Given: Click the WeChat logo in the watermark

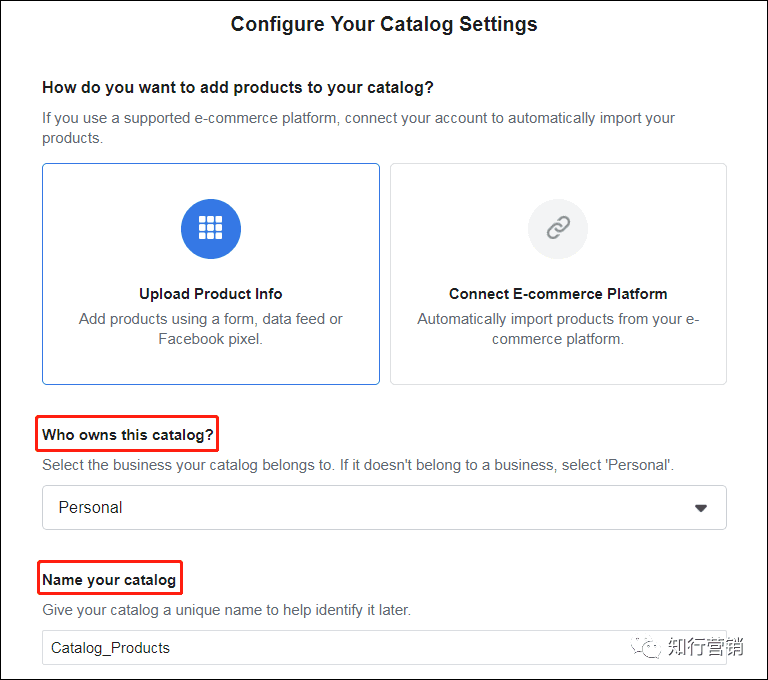Looking at the screenshot, I should (645, 647).
